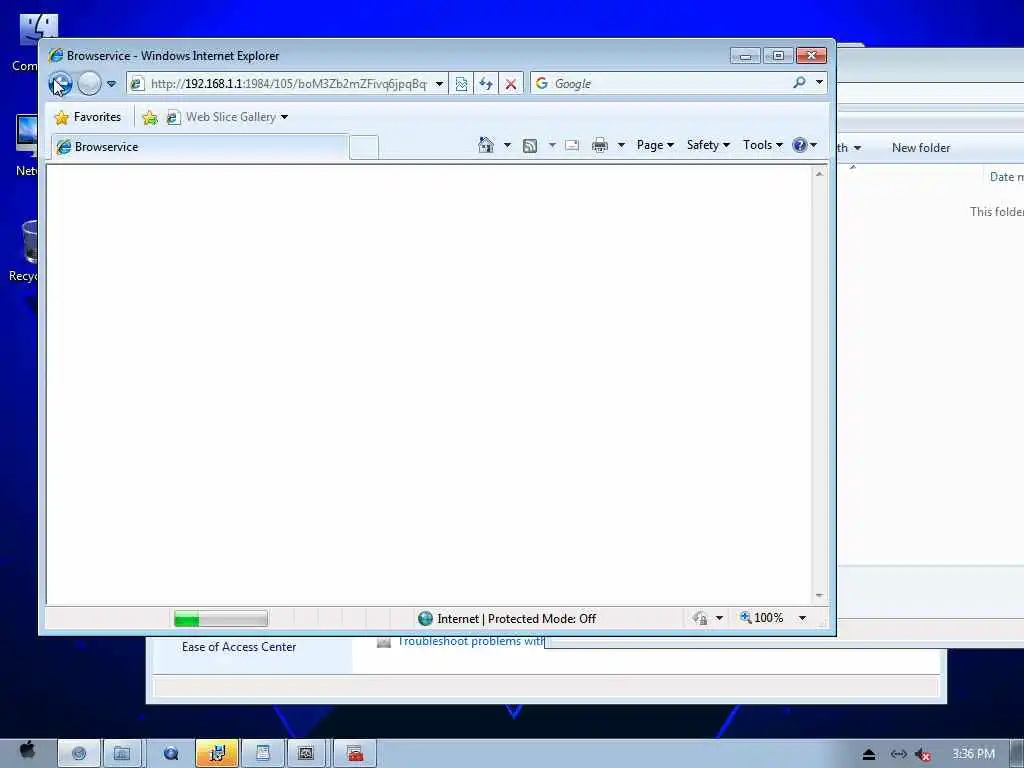
Task: Click the vertical scrollbar down arrow
Action: point(819,596)
